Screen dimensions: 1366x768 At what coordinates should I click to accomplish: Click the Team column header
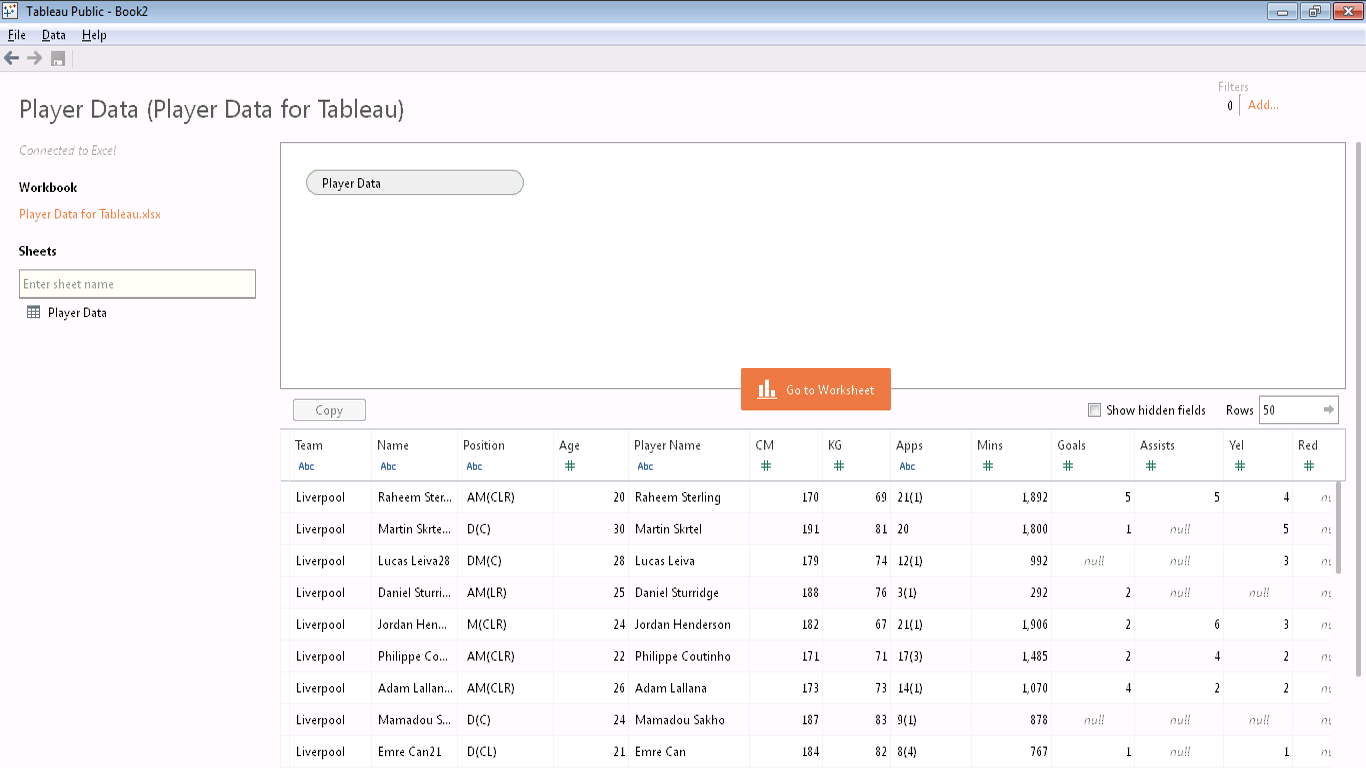[309, 445]
